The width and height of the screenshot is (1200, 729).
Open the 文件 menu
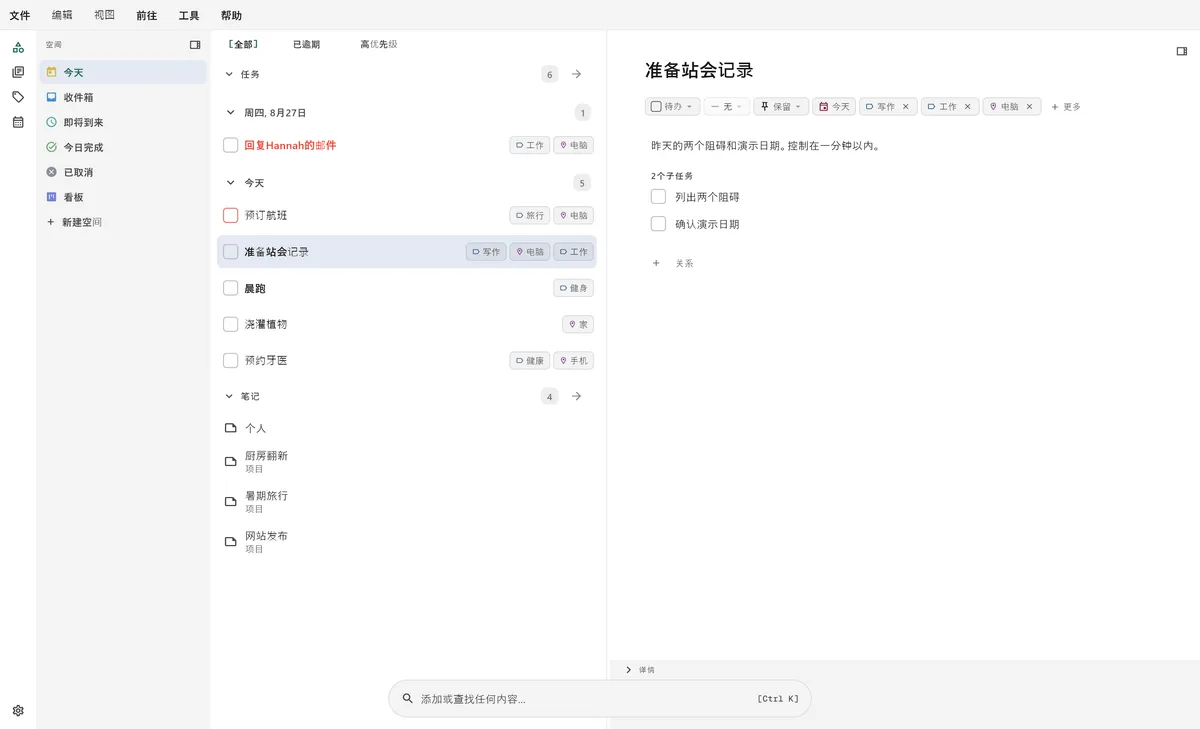[20, 15]
